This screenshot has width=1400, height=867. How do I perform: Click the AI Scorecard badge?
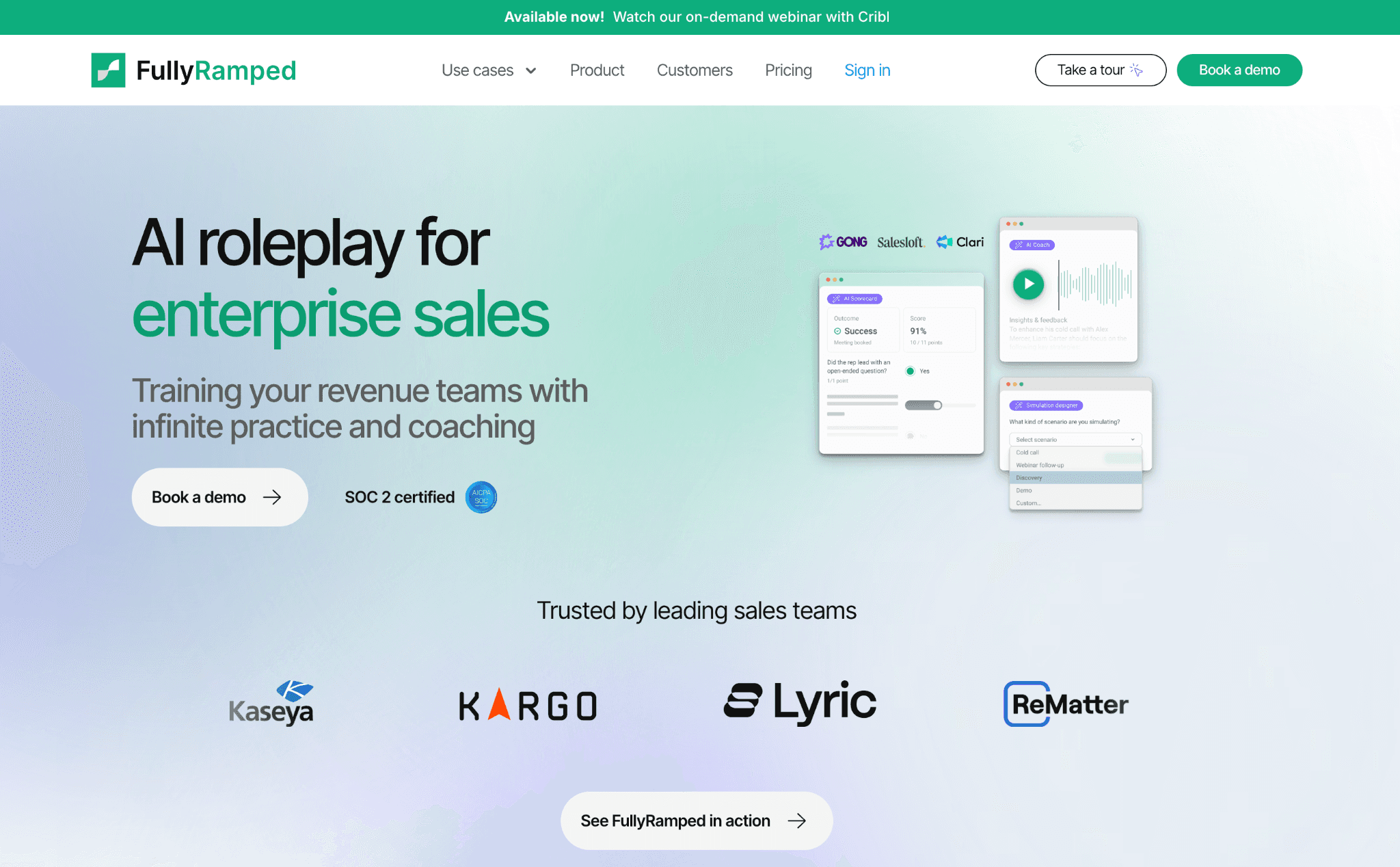[x=853, y=299]
